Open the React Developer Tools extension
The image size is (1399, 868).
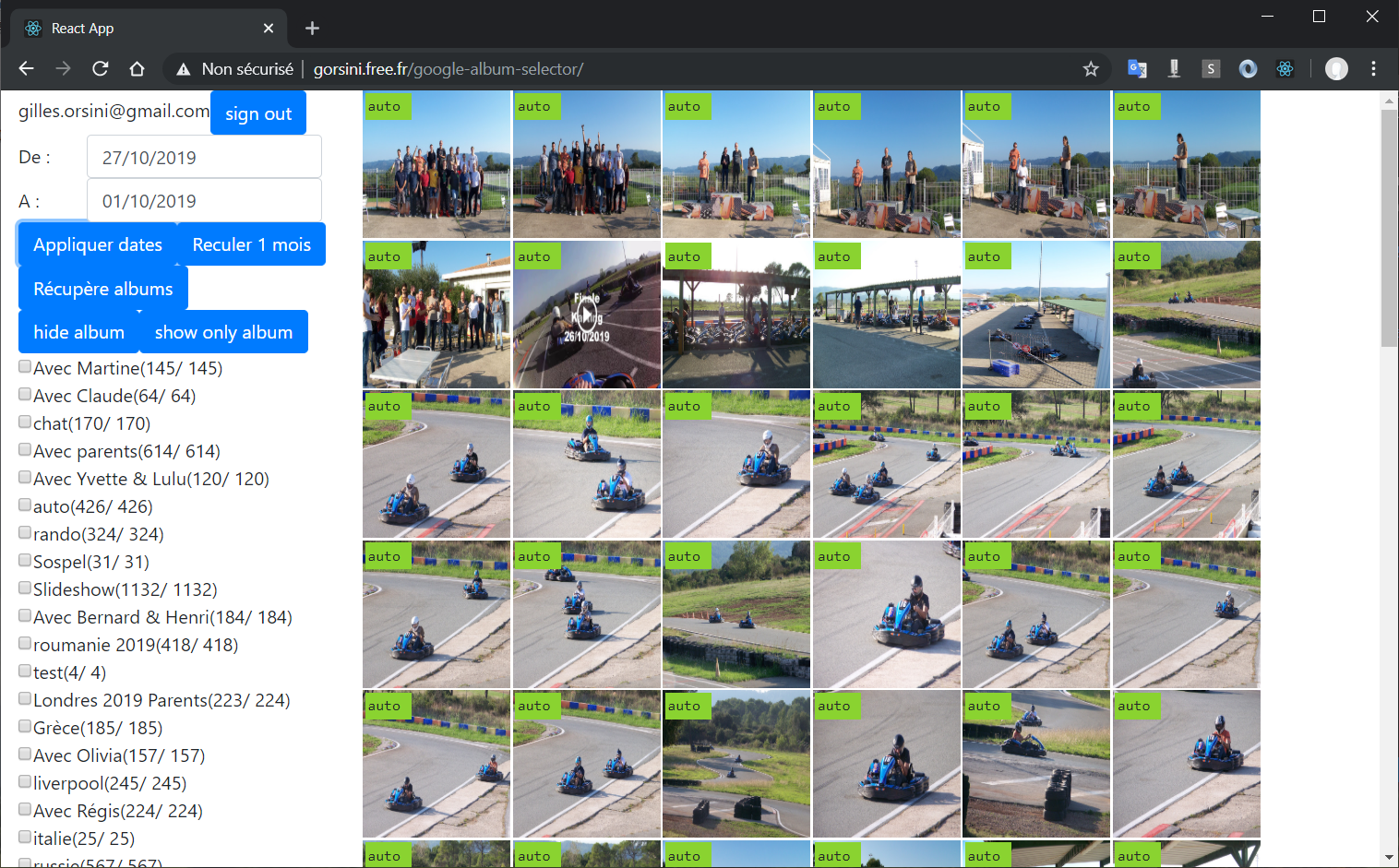1285,69
